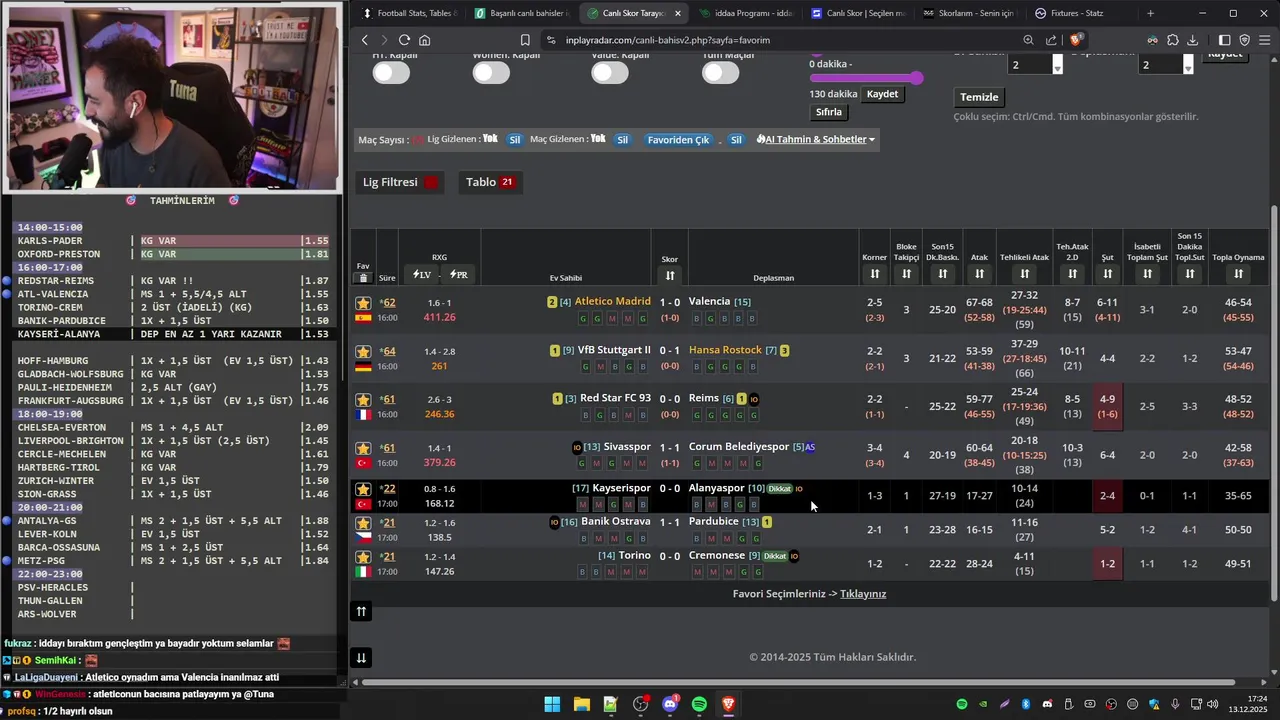Click the favorite star for Red Star FC 93 row
1280x720 pixels.
tap(363, 400)
